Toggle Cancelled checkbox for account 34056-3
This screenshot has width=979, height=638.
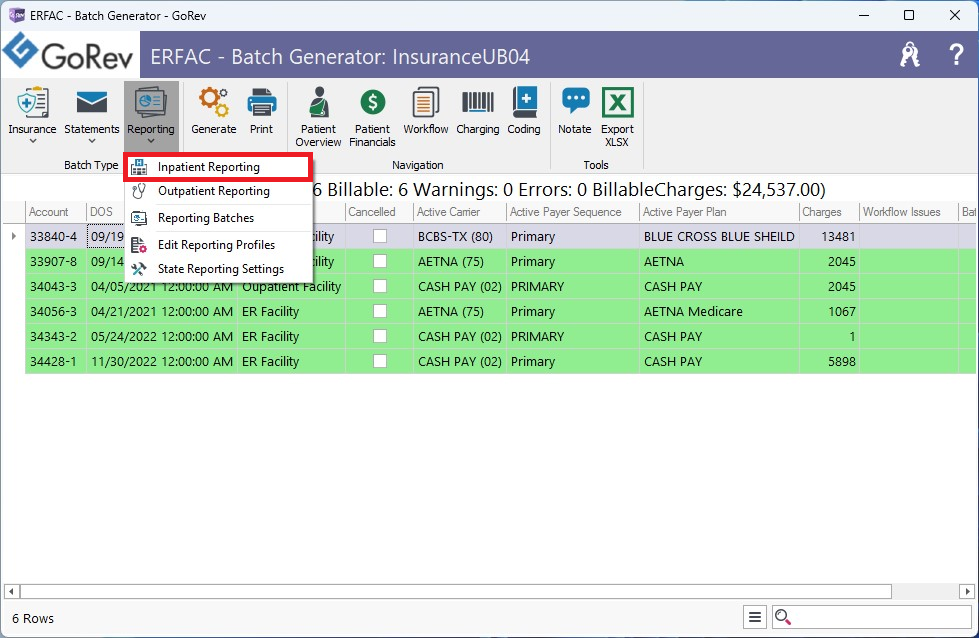[380, 311]
